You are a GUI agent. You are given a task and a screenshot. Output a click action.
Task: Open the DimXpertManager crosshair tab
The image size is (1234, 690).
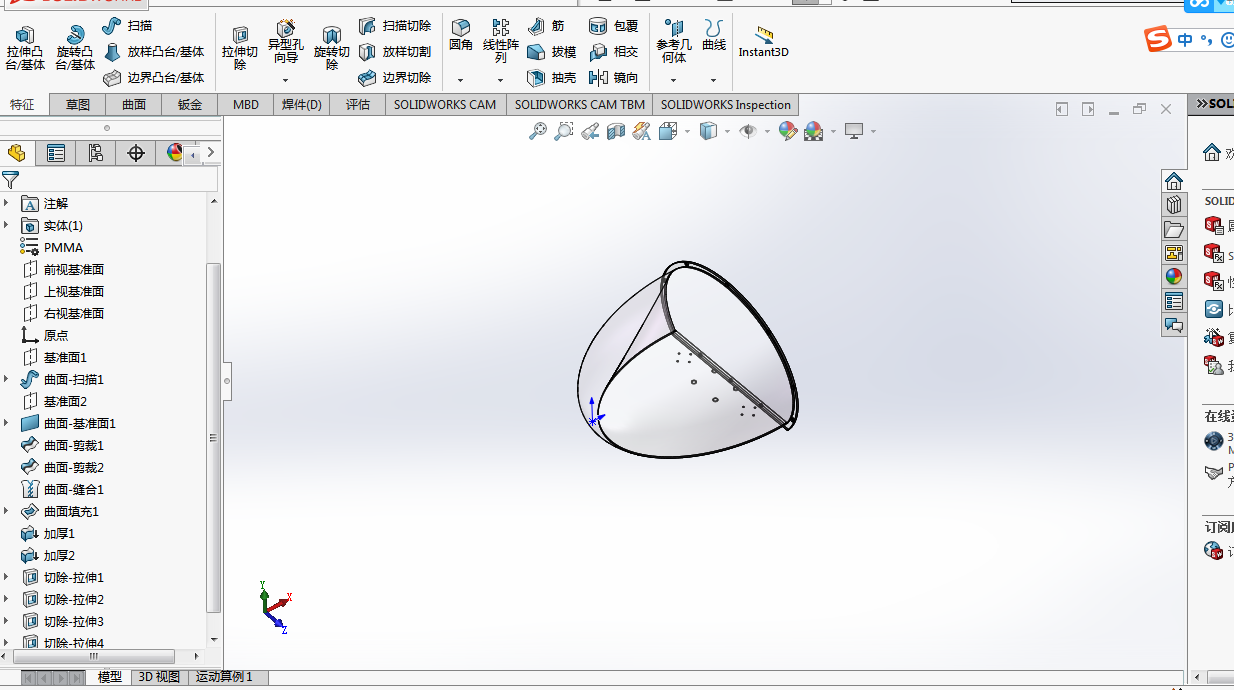coord(136,153)
